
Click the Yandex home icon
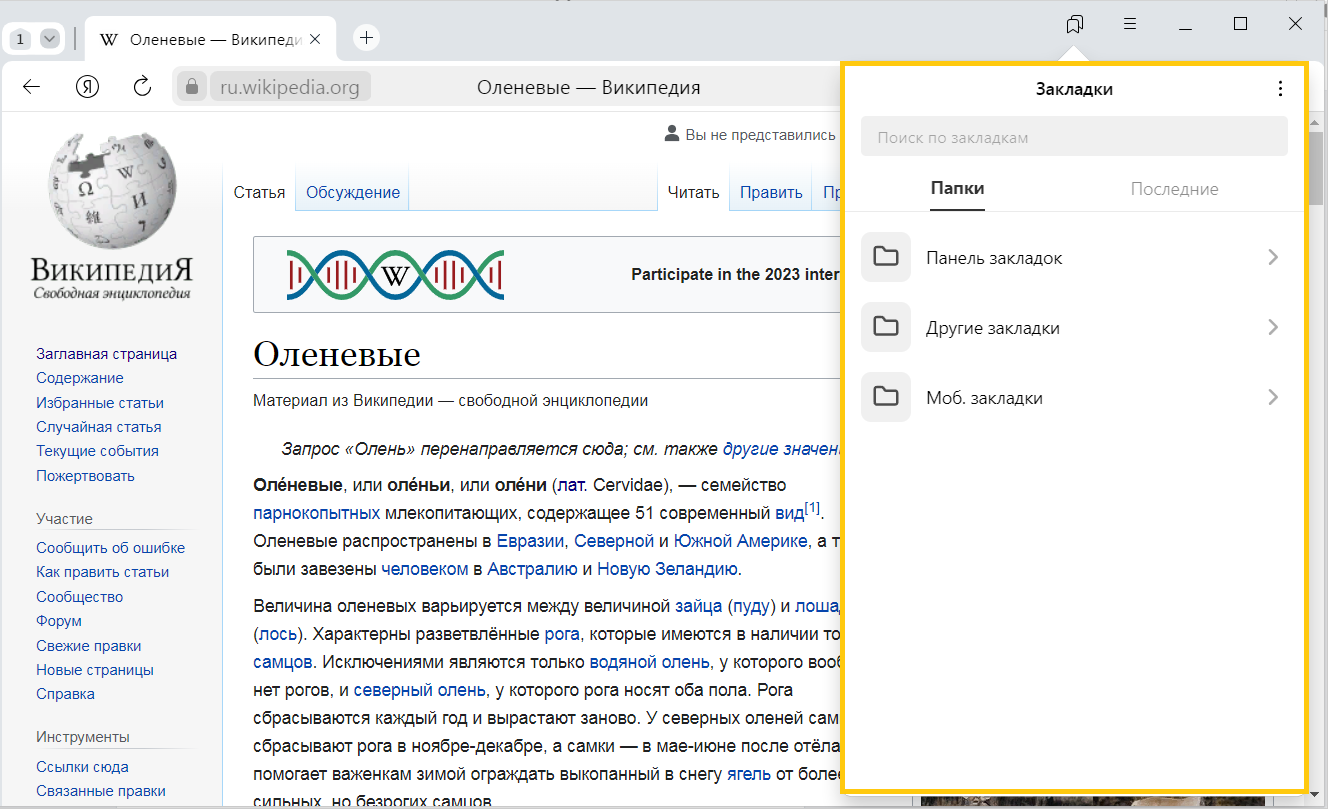[88, 87]
